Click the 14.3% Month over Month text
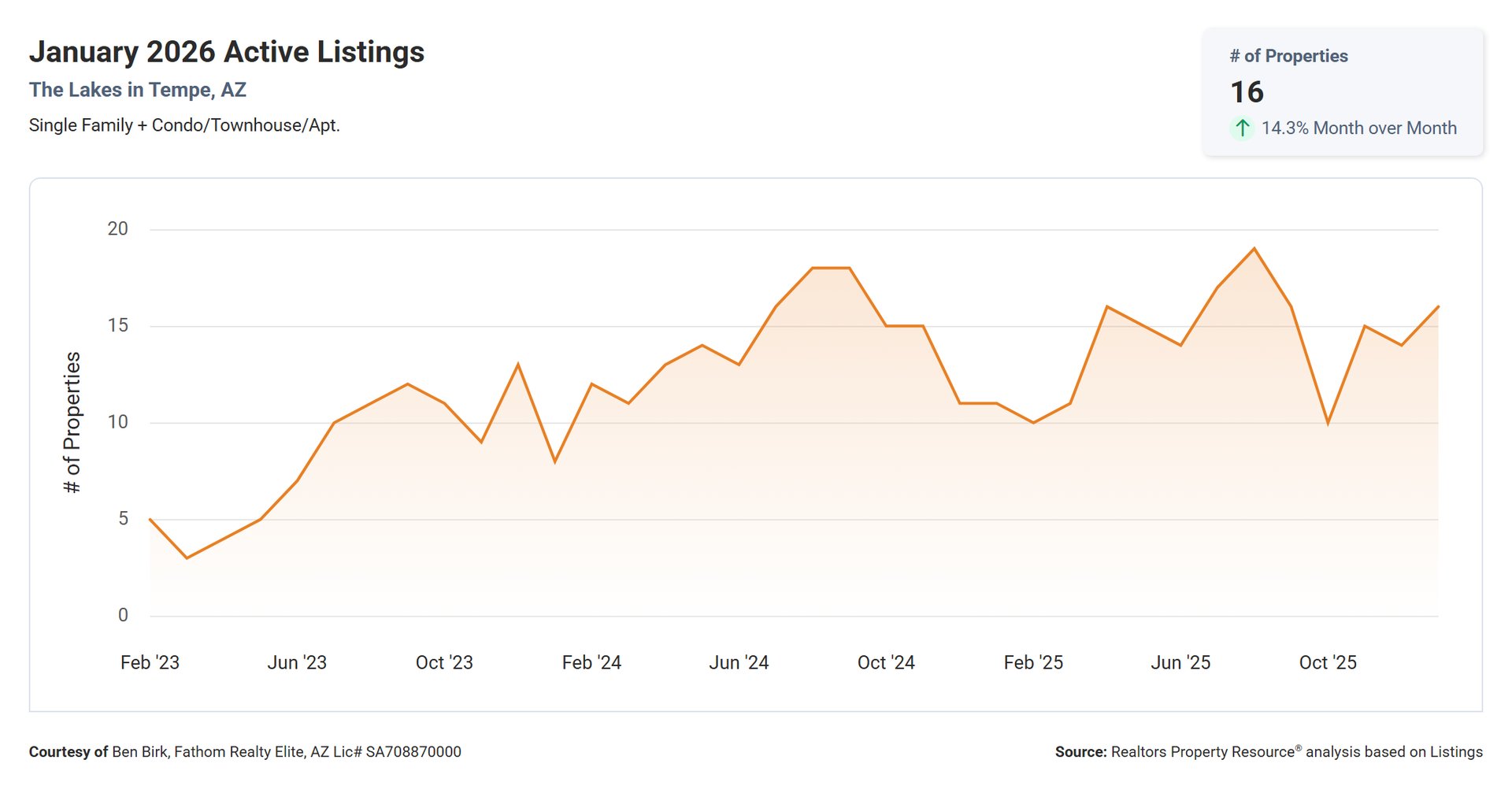Viewport: 1512px width, 793px height. click(1358, 128)
